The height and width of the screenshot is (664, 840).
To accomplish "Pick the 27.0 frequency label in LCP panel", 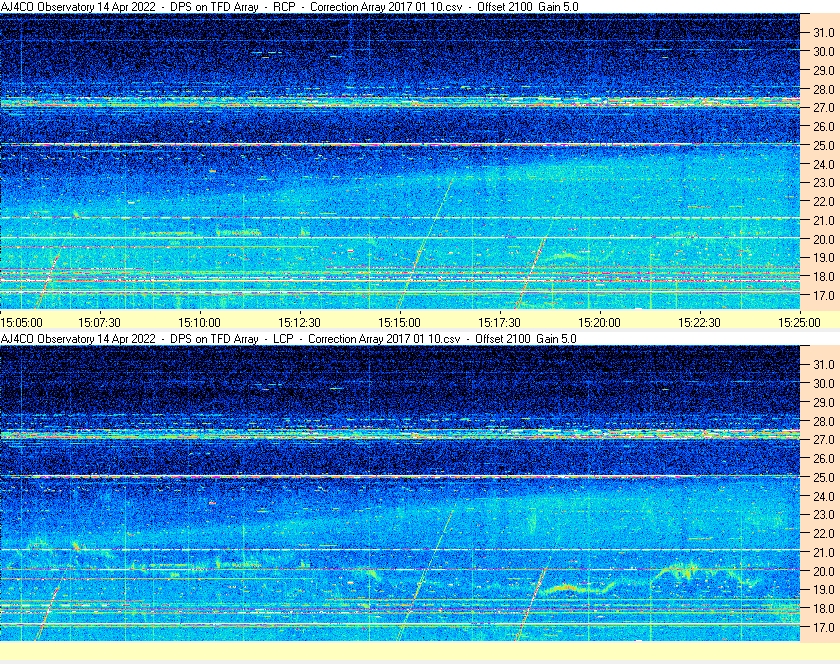I will pyautogui.click(x=824, y=439).
